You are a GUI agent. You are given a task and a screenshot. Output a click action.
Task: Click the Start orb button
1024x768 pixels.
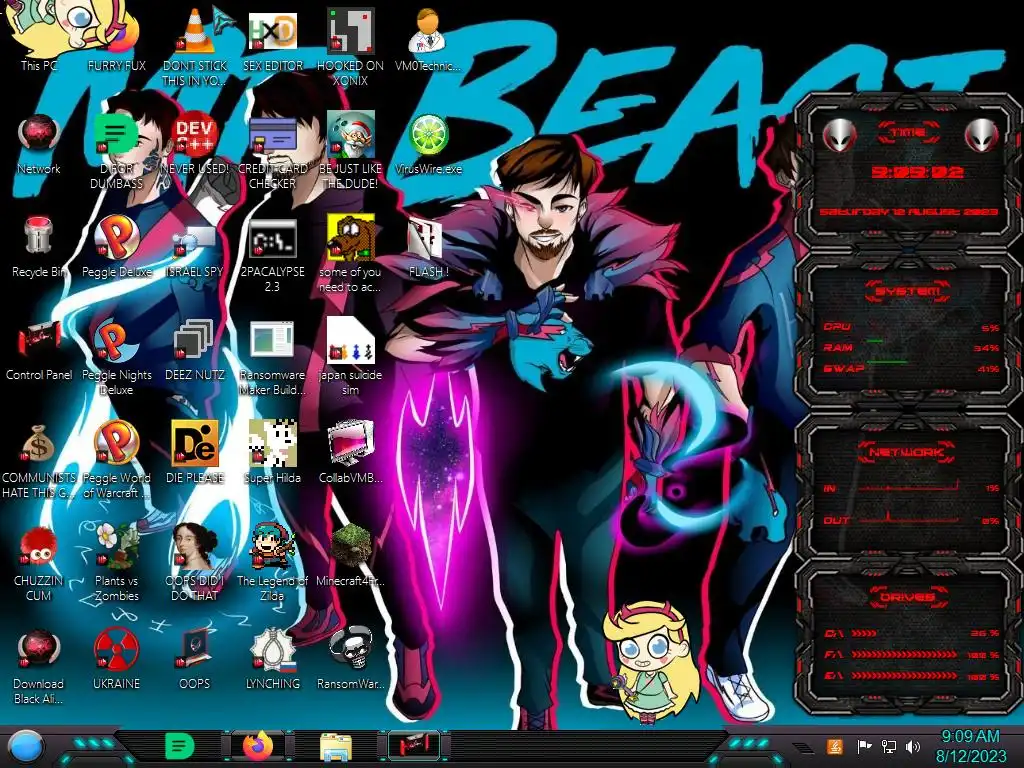coord(27,746)
